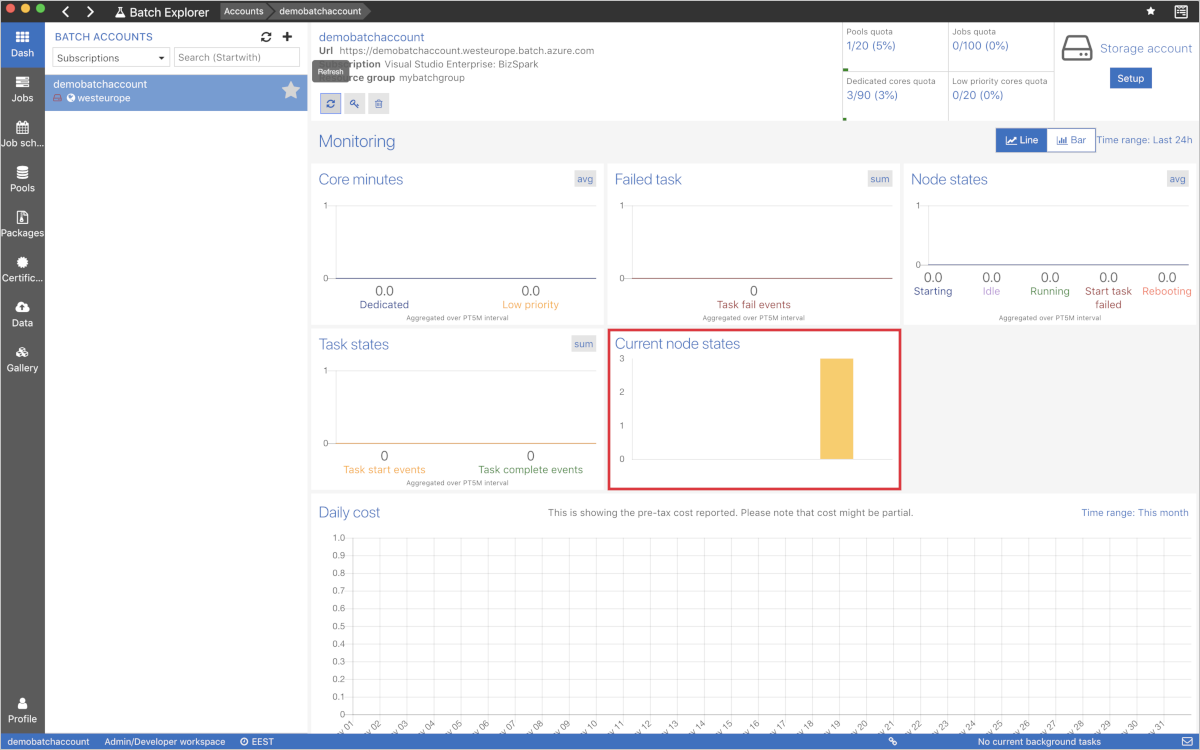Click the Task fail events legend
Image resolution: width=1200 pixels, height=750 pixels.
(x=754, y=304)
